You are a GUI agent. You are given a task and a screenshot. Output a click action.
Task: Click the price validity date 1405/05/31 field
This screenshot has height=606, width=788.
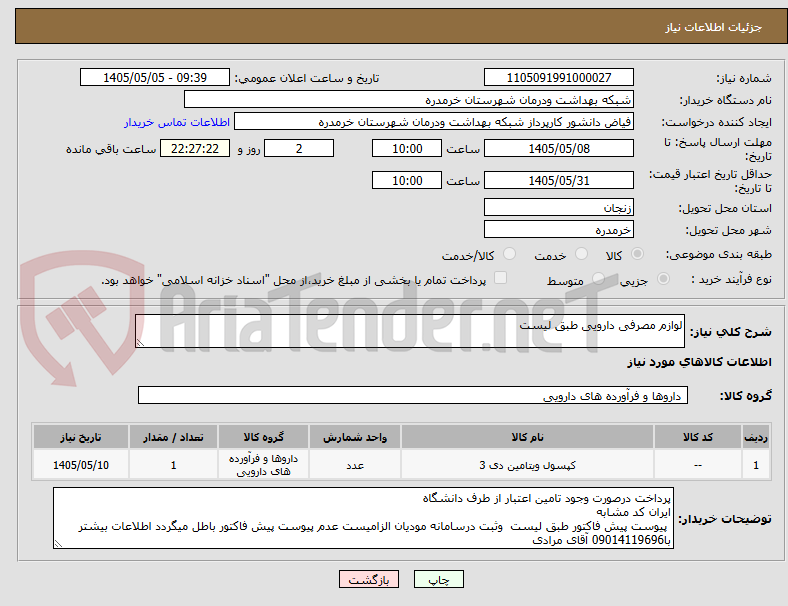point(558,180)
